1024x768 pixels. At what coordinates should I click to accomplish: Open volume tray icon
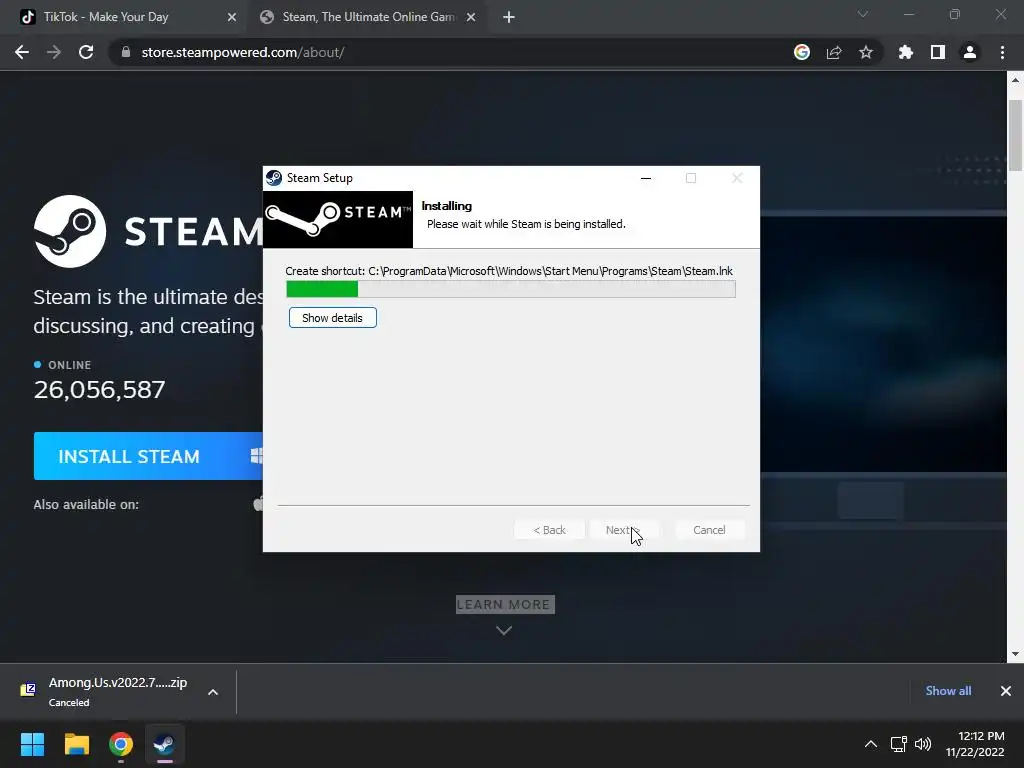pyautogui.click(x=923, y=744)
